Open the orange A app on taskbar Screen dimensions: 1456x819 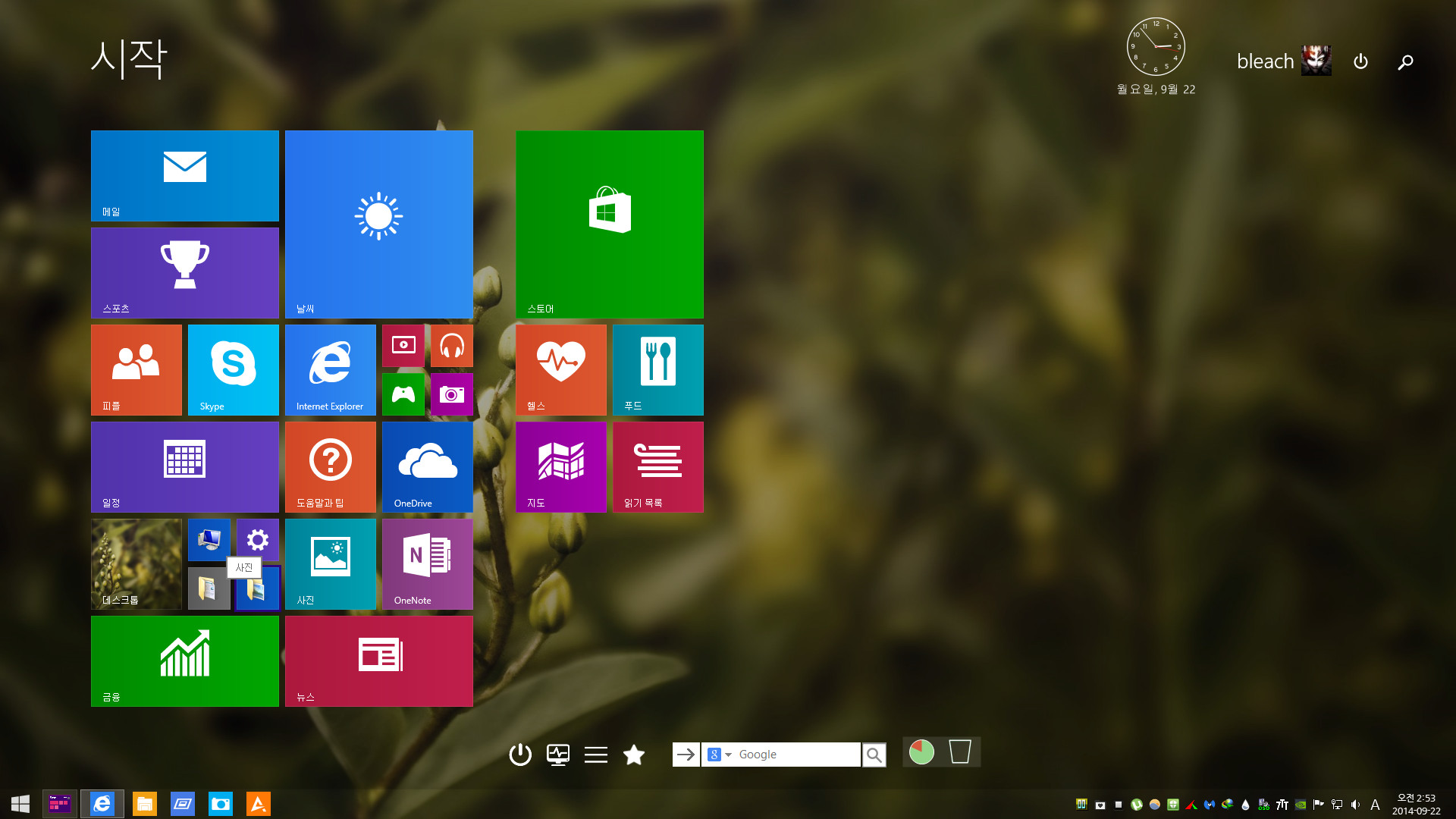click(x=259, y=804)
